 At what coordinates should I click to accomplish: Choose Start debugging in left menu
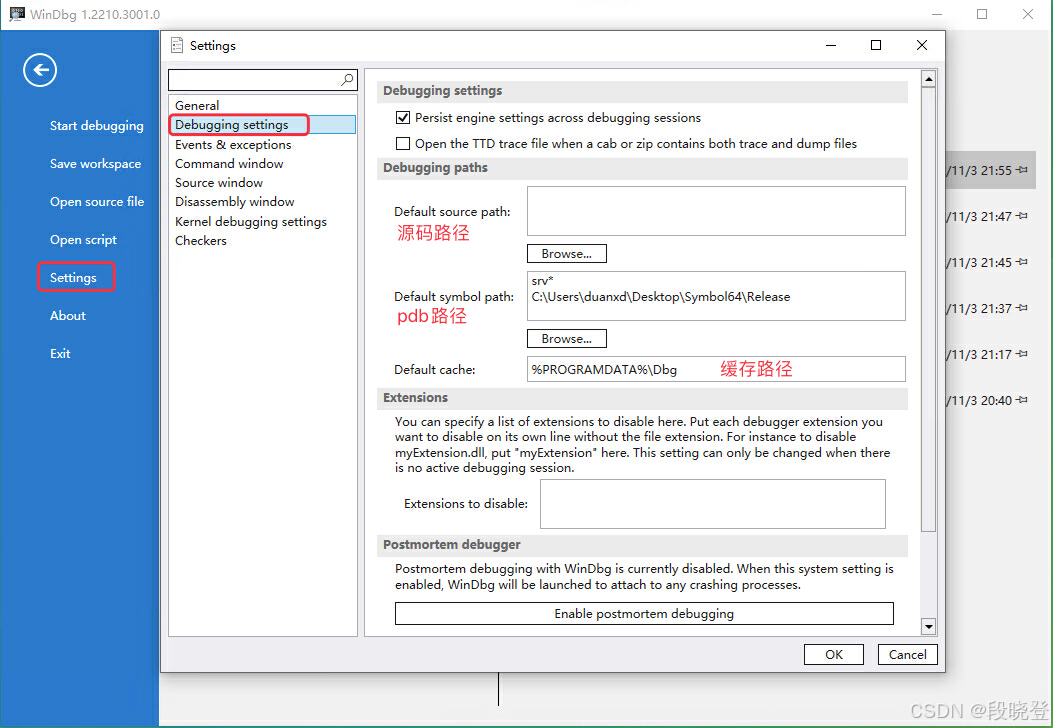97,126
